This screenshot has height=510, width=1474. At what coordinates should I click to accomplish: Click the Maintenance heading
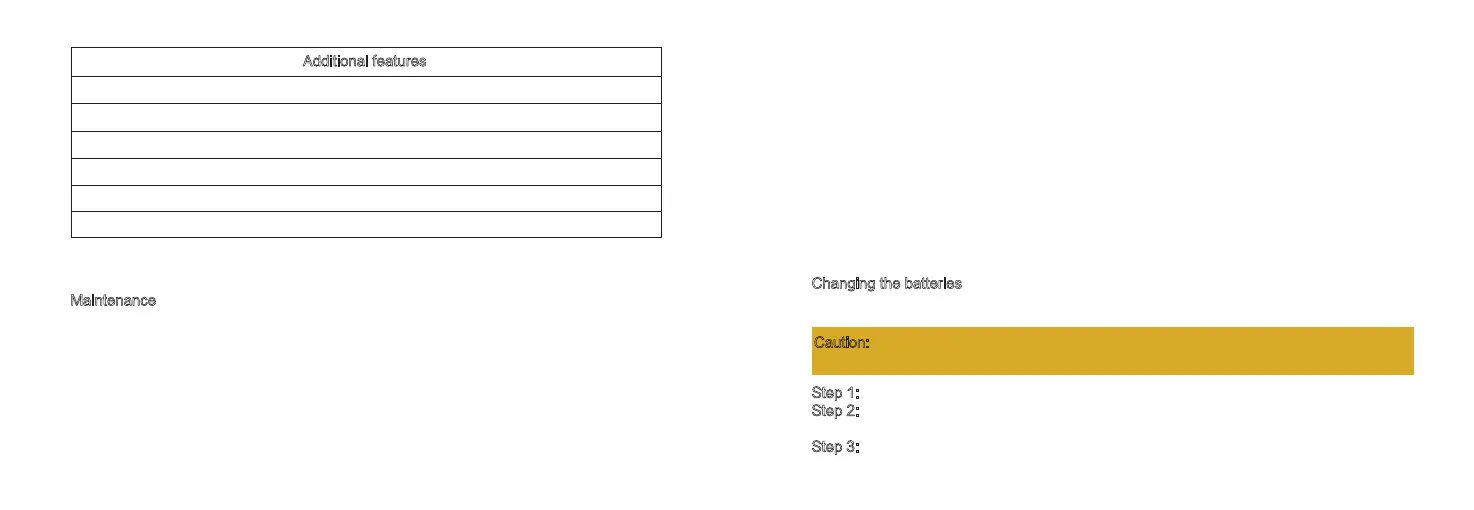coord(113,301)
